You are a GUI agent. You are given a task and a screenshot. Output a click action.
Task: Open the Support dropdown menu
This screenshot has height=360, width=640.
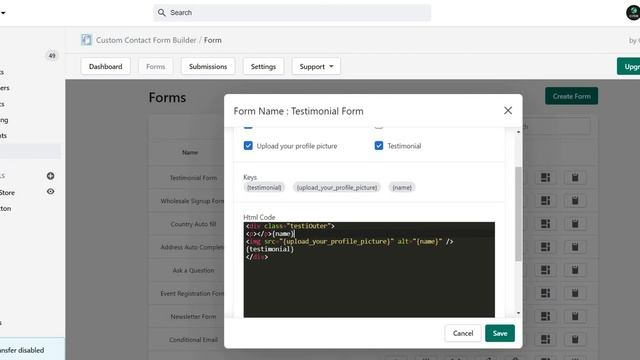click(x=316, y=67)
